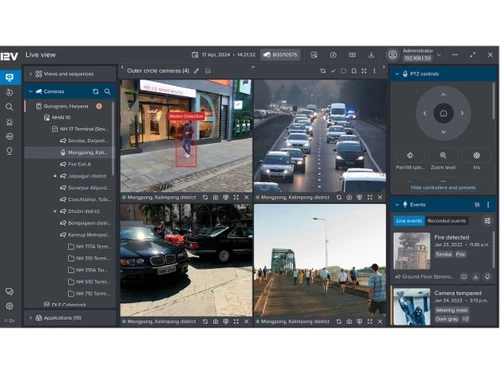Click the circle icon in view header

point(343,71)
